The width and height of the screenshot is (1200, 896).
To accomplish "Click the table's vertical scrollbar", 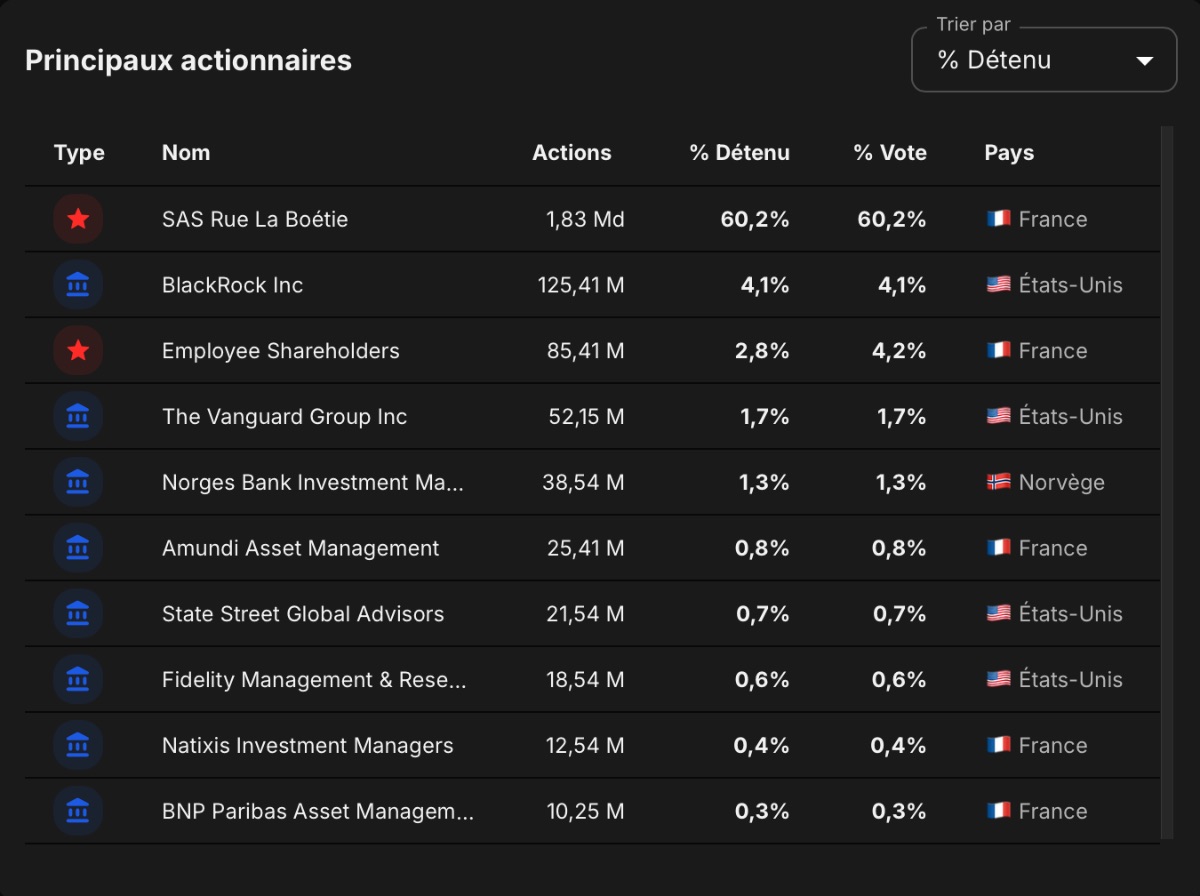I will (1166, 483).
